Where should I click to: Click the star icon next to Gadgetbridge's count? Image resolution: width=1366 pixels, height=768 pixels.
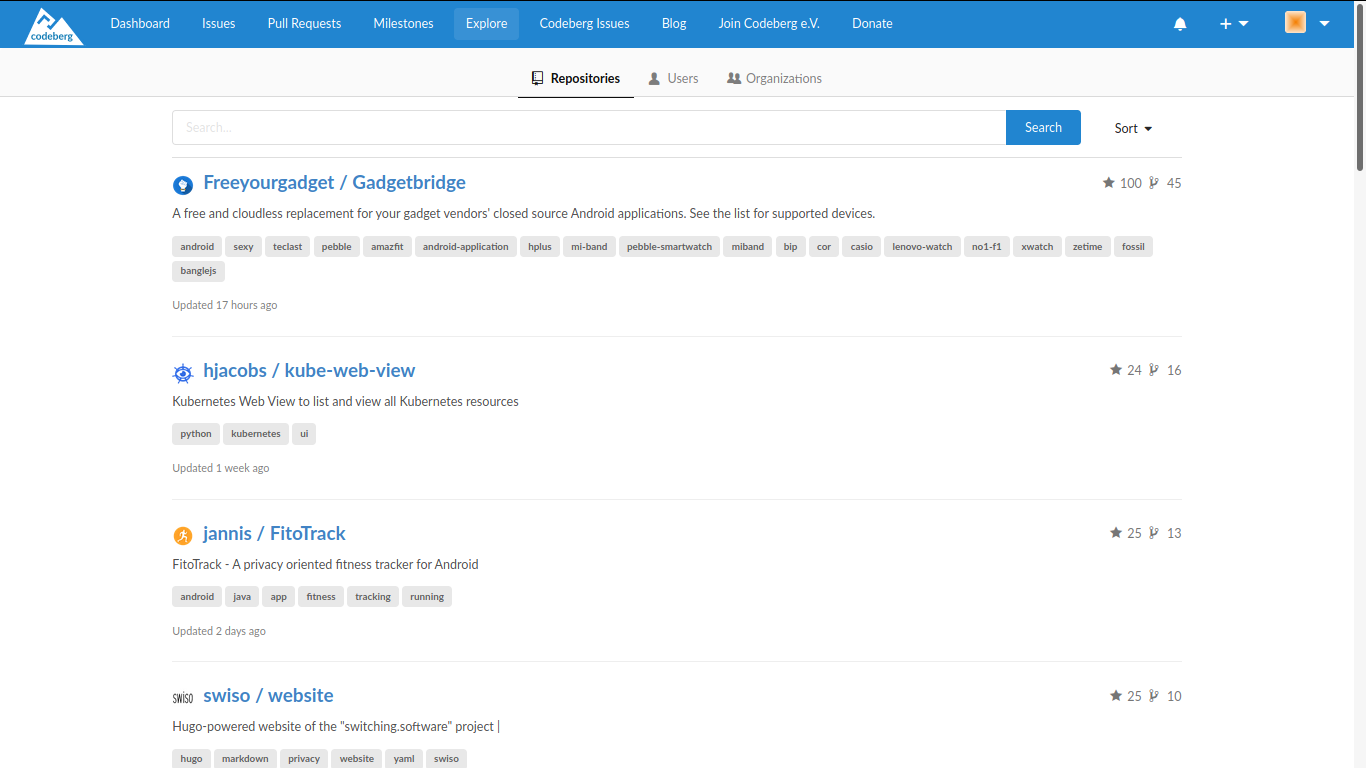click(x=1108, y=183)
